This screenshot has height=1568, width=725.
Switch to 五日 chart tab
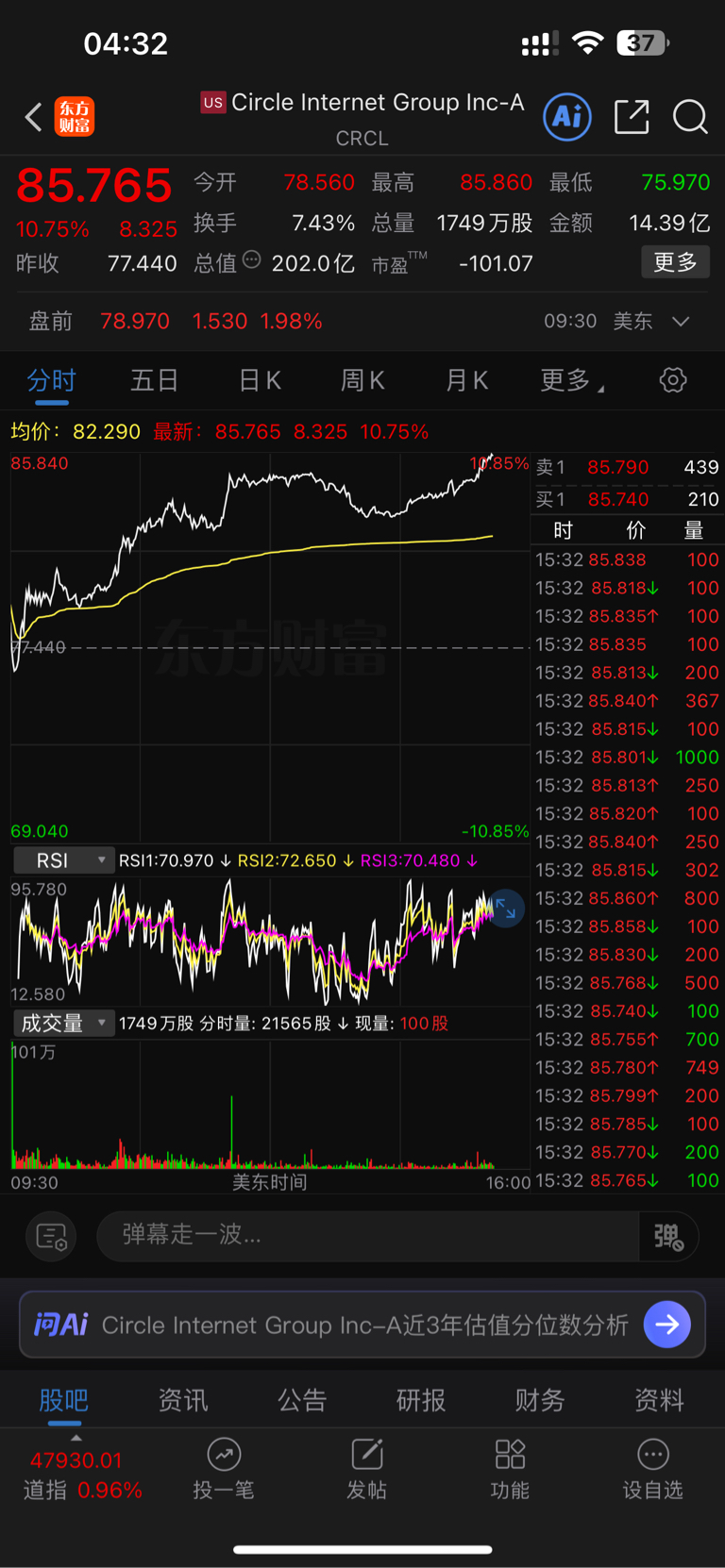155,380
